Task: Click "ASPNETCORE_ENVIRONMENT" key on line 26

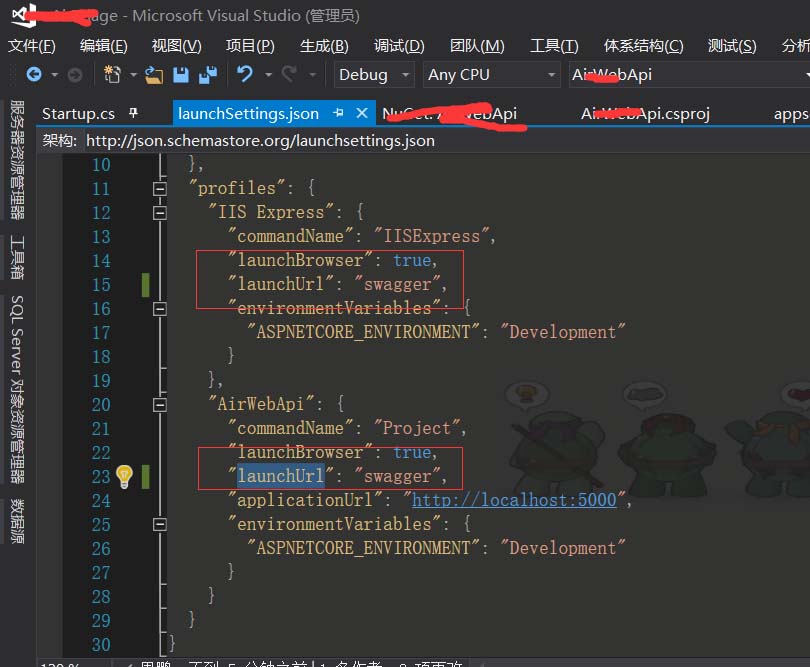Action: 364,548
